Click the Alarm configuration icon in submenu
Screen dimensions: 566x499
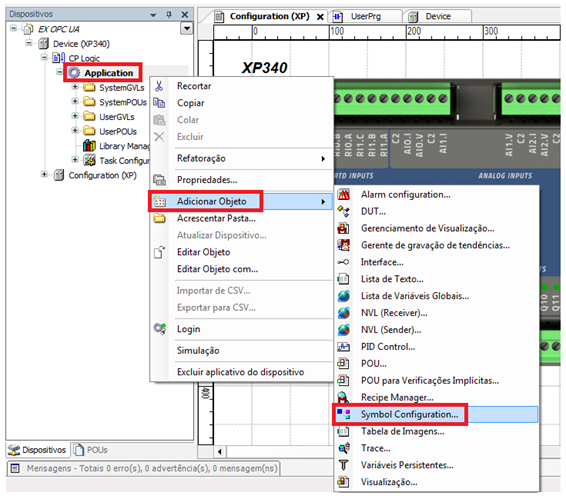click(343, 195)
